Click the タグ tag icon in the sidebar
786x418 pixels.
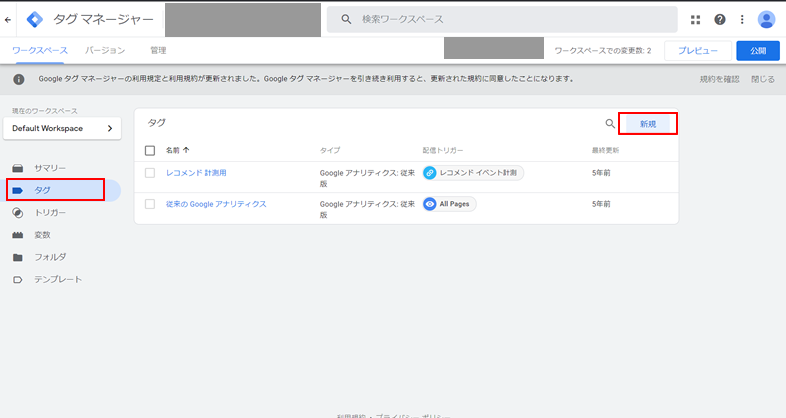point(18,190)
